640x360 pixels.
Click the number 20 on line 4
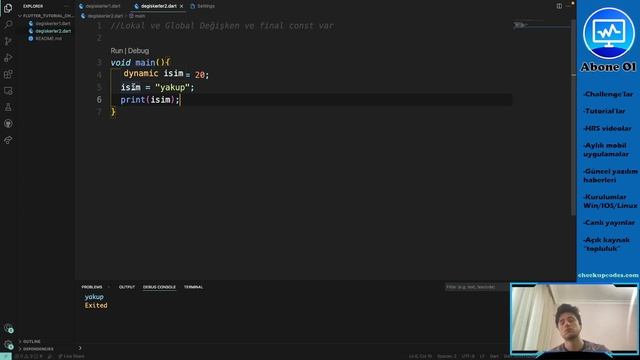(200, 75)
